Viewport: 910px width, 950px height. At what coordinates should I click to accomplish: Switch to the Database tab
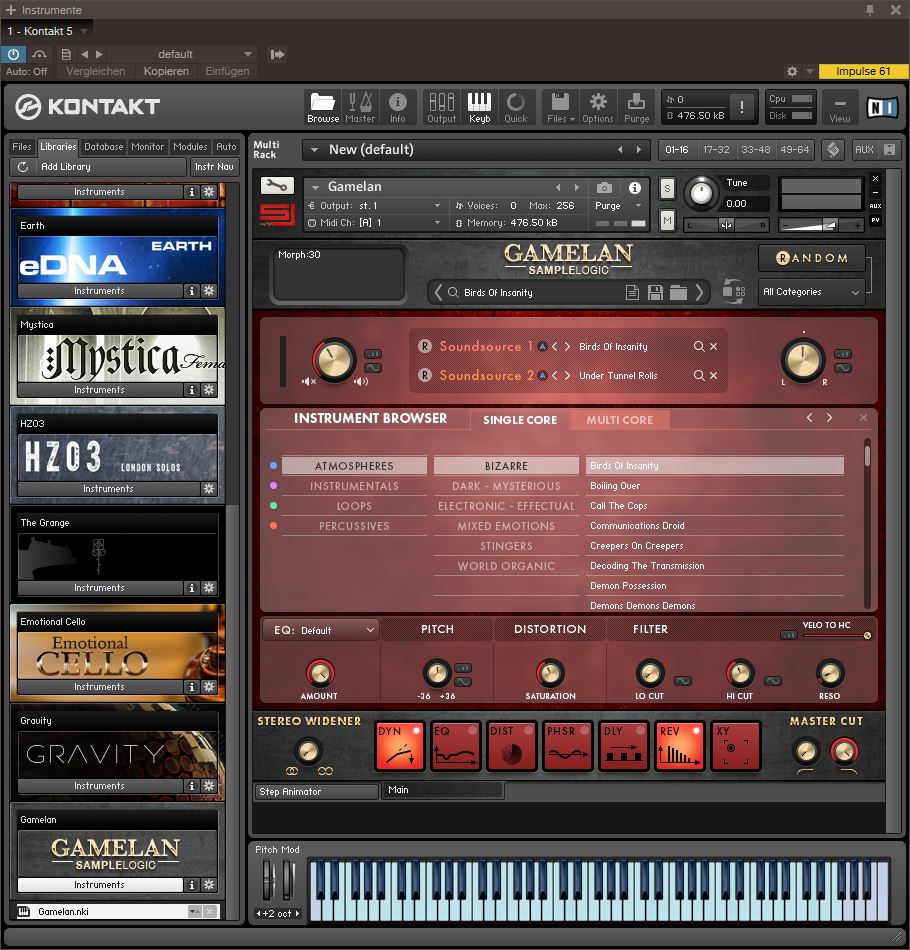pos(104,147)
